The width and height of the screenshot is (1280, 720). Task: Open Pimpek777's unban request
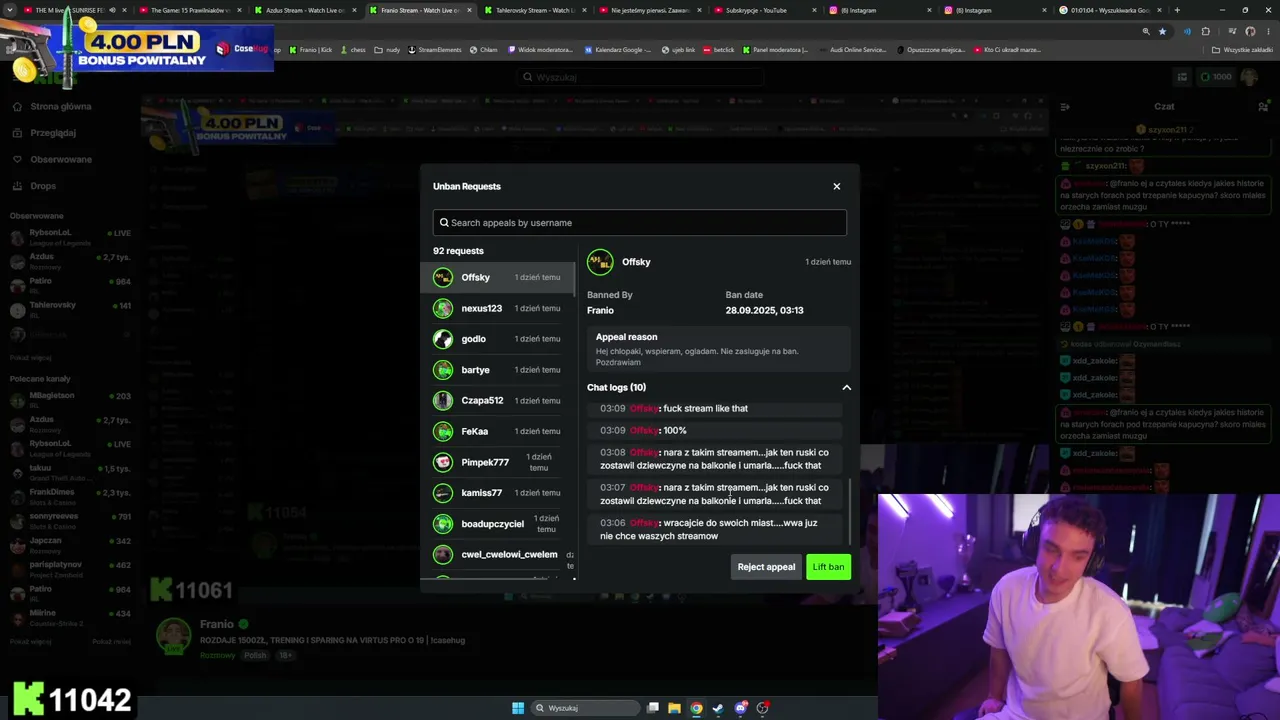tap(497, 462)
